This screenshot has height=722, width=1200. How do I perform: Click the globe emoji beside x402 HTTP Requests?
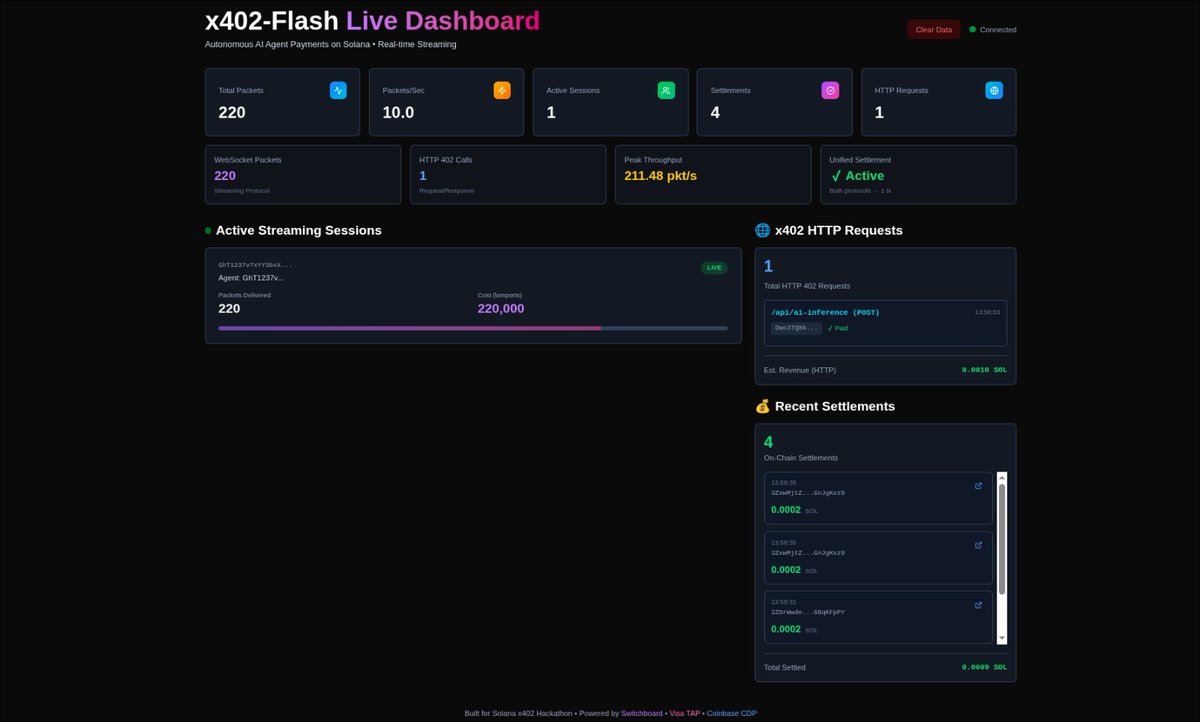[762, 230]
